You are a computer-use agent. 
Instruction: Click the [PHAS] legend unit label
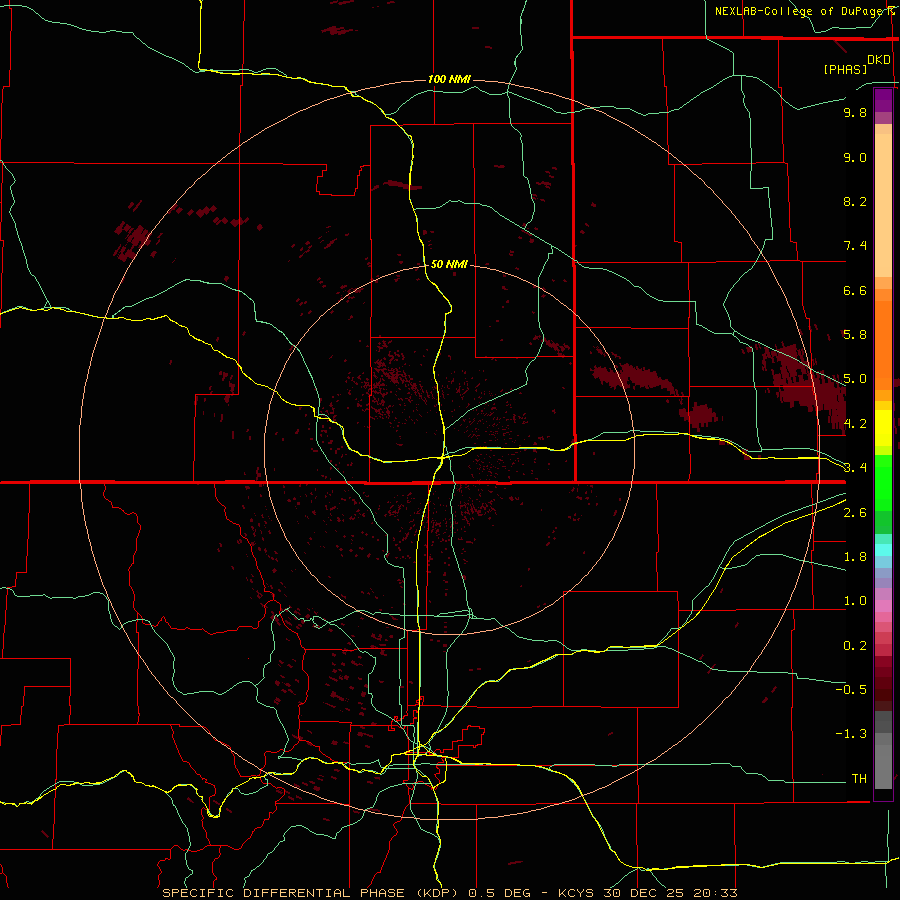[x=845, y=69]
